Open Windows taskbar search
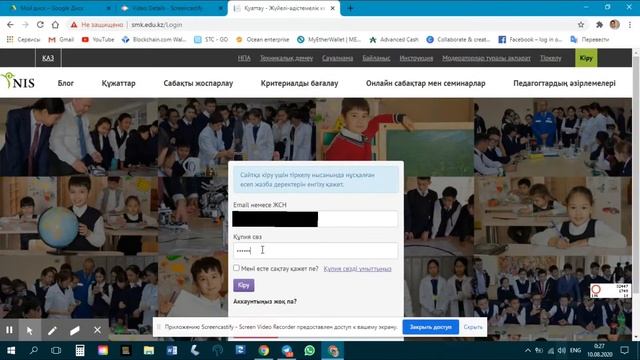The width and height of the screenshot is (640, 360). coord(34,351)
